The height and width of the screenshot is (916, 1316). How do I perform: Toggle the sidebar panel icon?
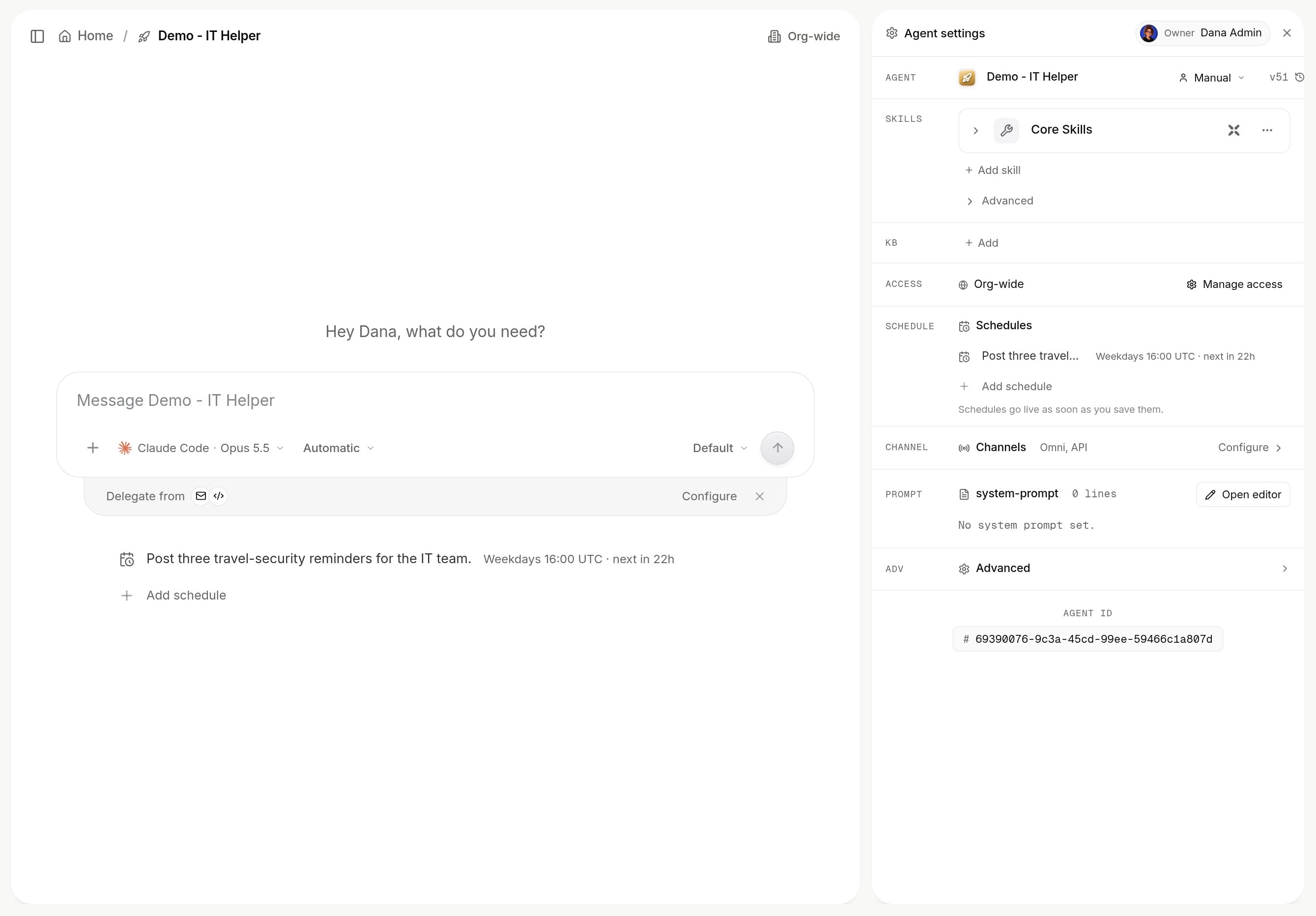(x=37, y=36)
